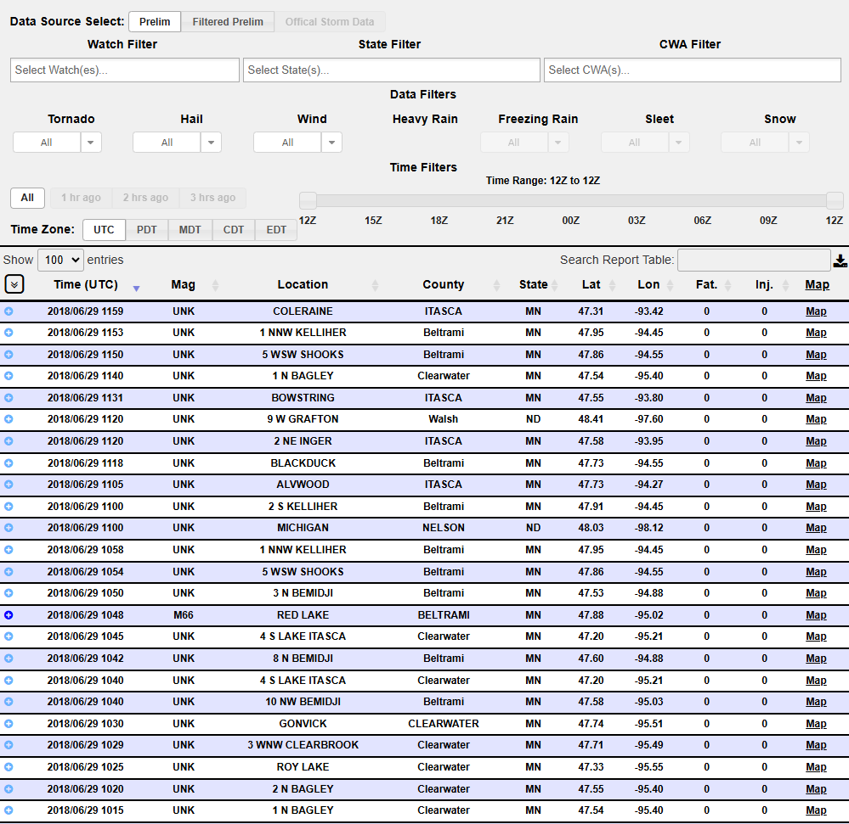
Task: Sort by the State column header
Action: click(533, 285)
